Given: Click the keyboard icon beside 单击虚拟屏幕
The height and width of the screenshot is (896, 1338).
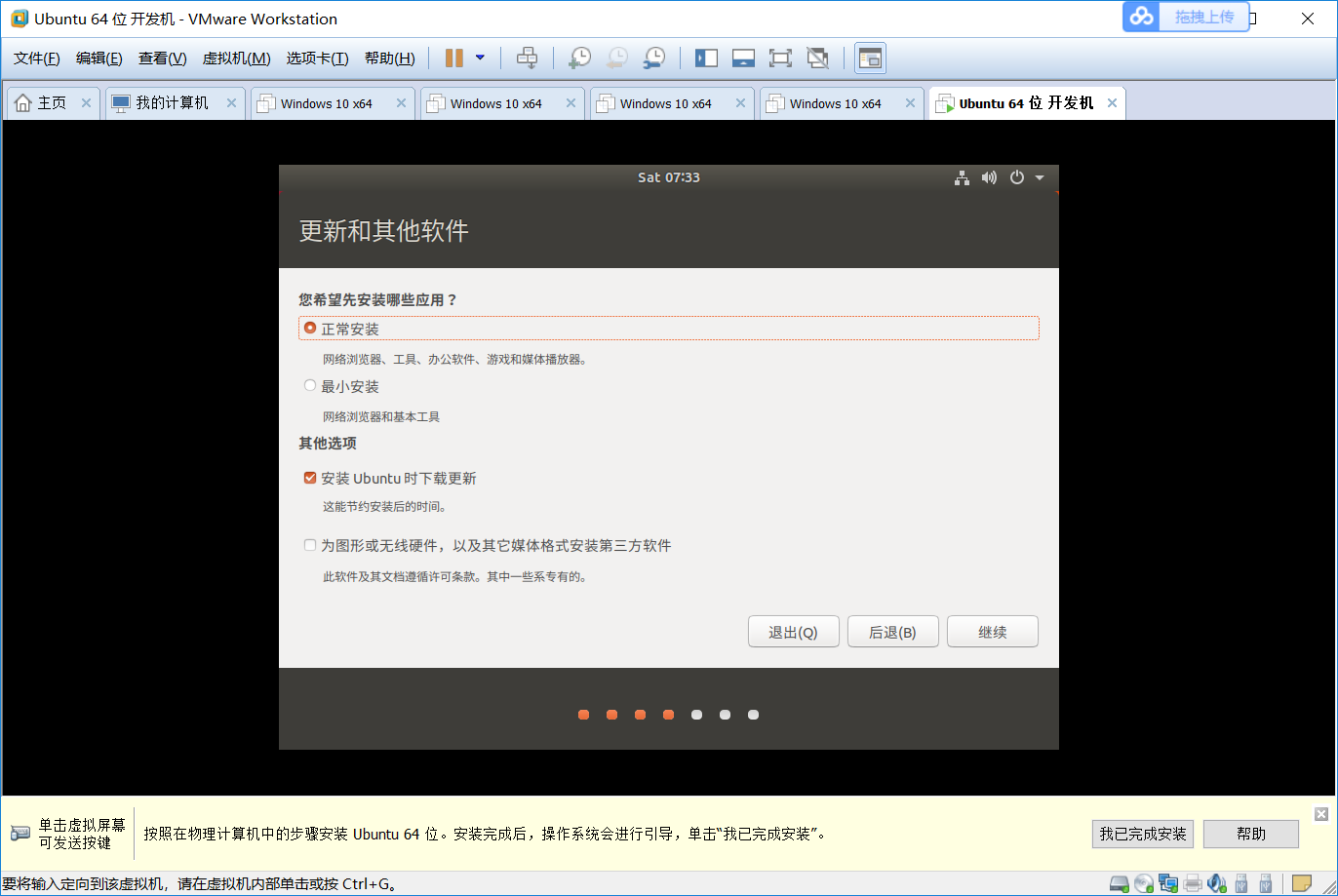Looking at the screenshot, I should (20, 834).
